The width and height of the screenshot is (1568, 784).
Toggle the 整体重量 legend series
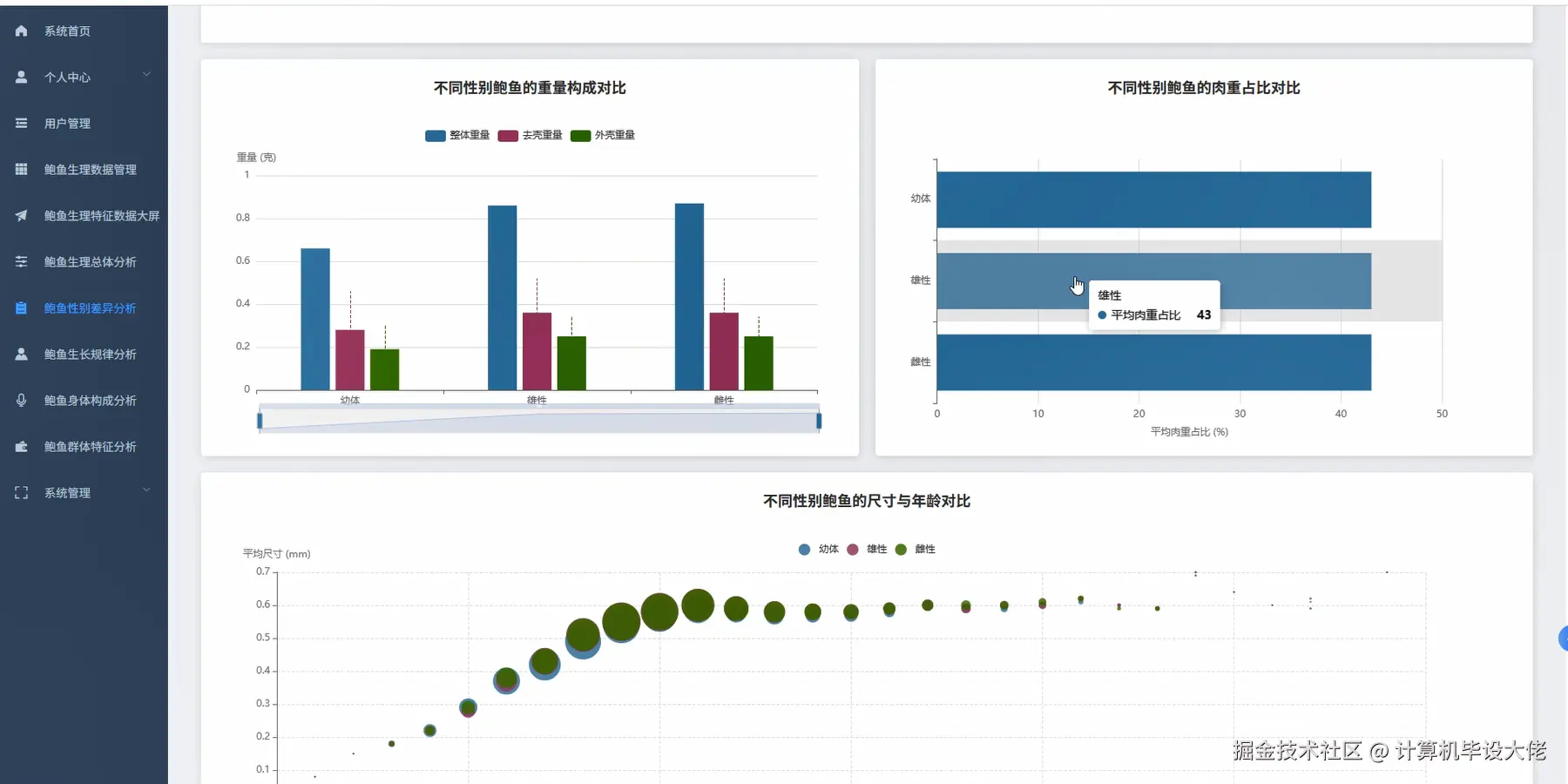pos(457,136)
